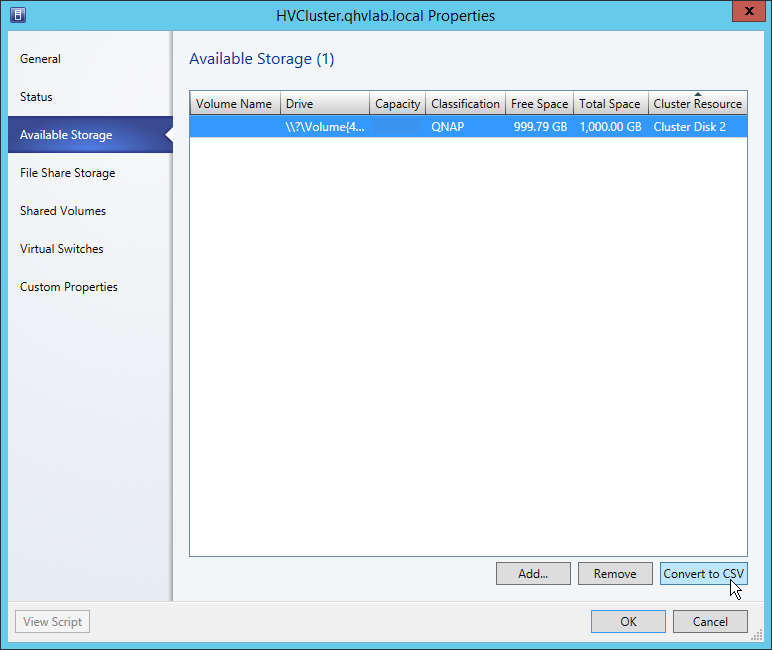This screenshot has height=650, width=772.
Task: Sort by Volume Name column
Action: pyautogui.click(x=234, y=104)
